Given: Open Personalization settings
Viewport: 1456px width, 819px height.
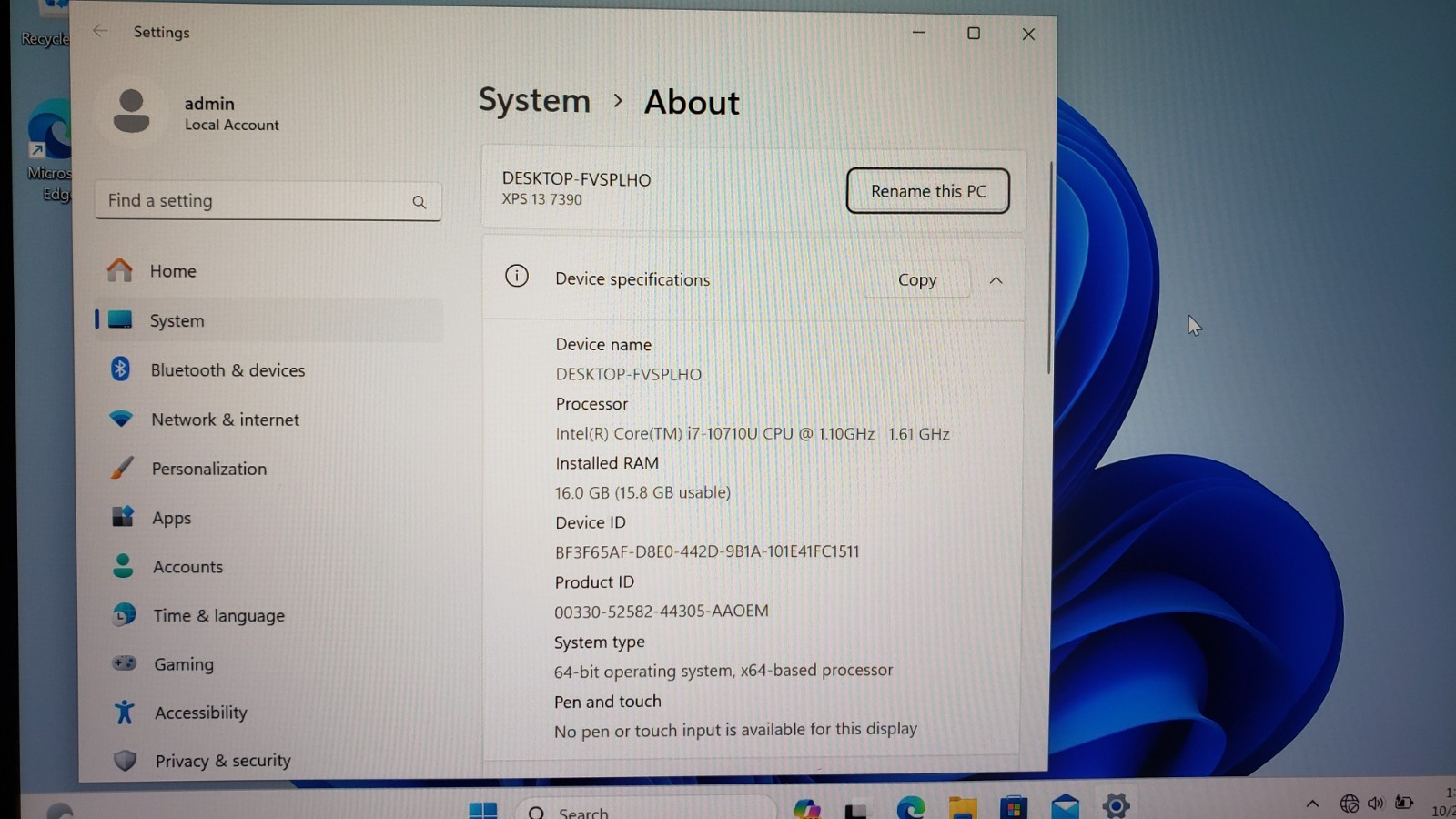Looking at the screenshot, I should [268, 468].
